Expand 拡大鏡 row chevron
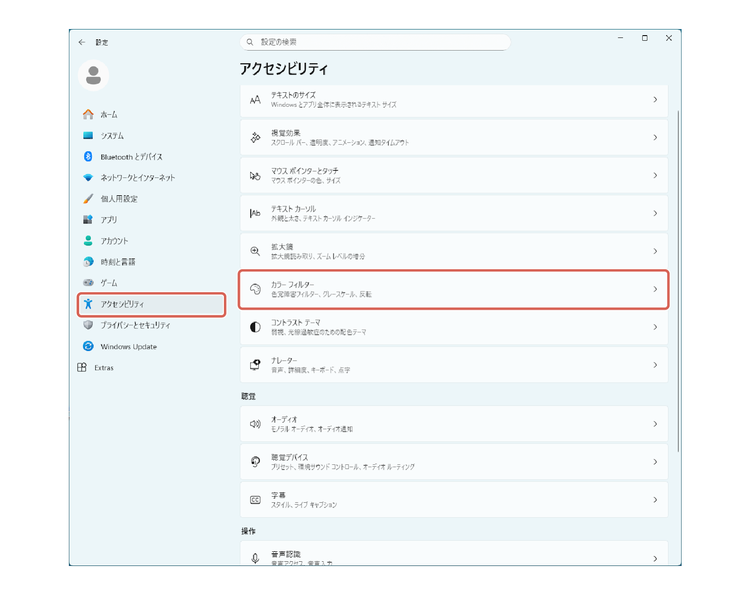Screen dimensions: 750x595 coord(655,251)
